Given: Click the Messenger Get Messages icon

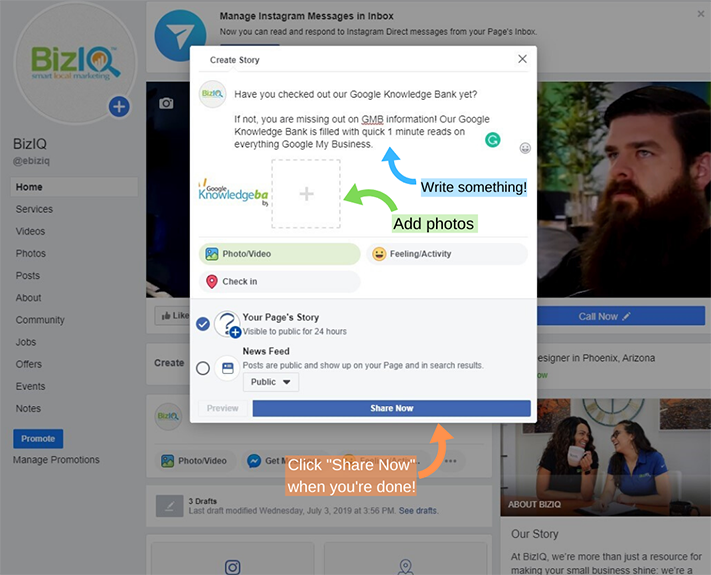Looking at the screenshot, I should pyautogui.click(x=253, y=461).
